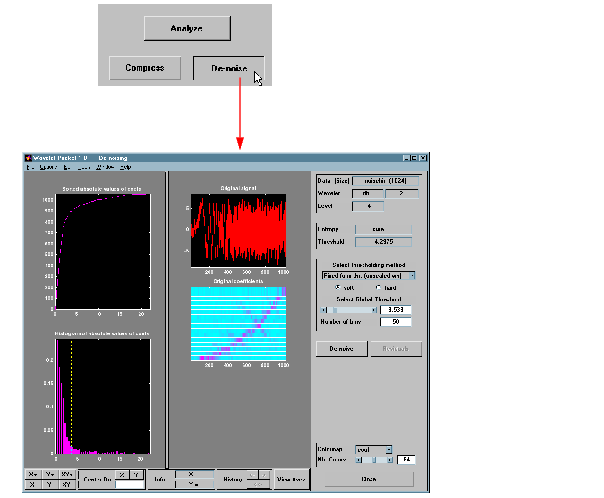Click the X+ zoom button
The image size is (604, 498).
point(32,473)
